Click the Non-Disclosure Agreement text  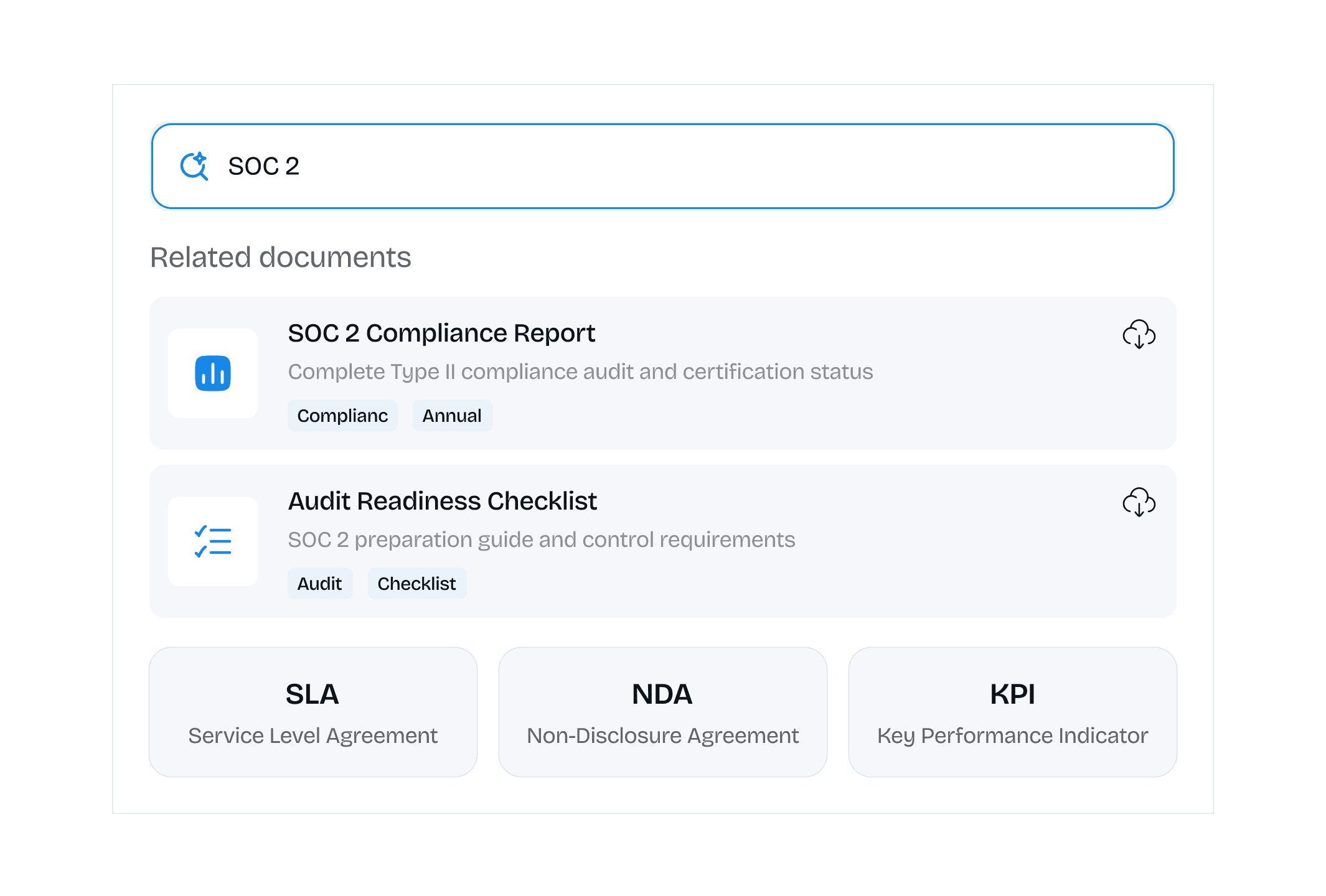[x=662, y=736]
